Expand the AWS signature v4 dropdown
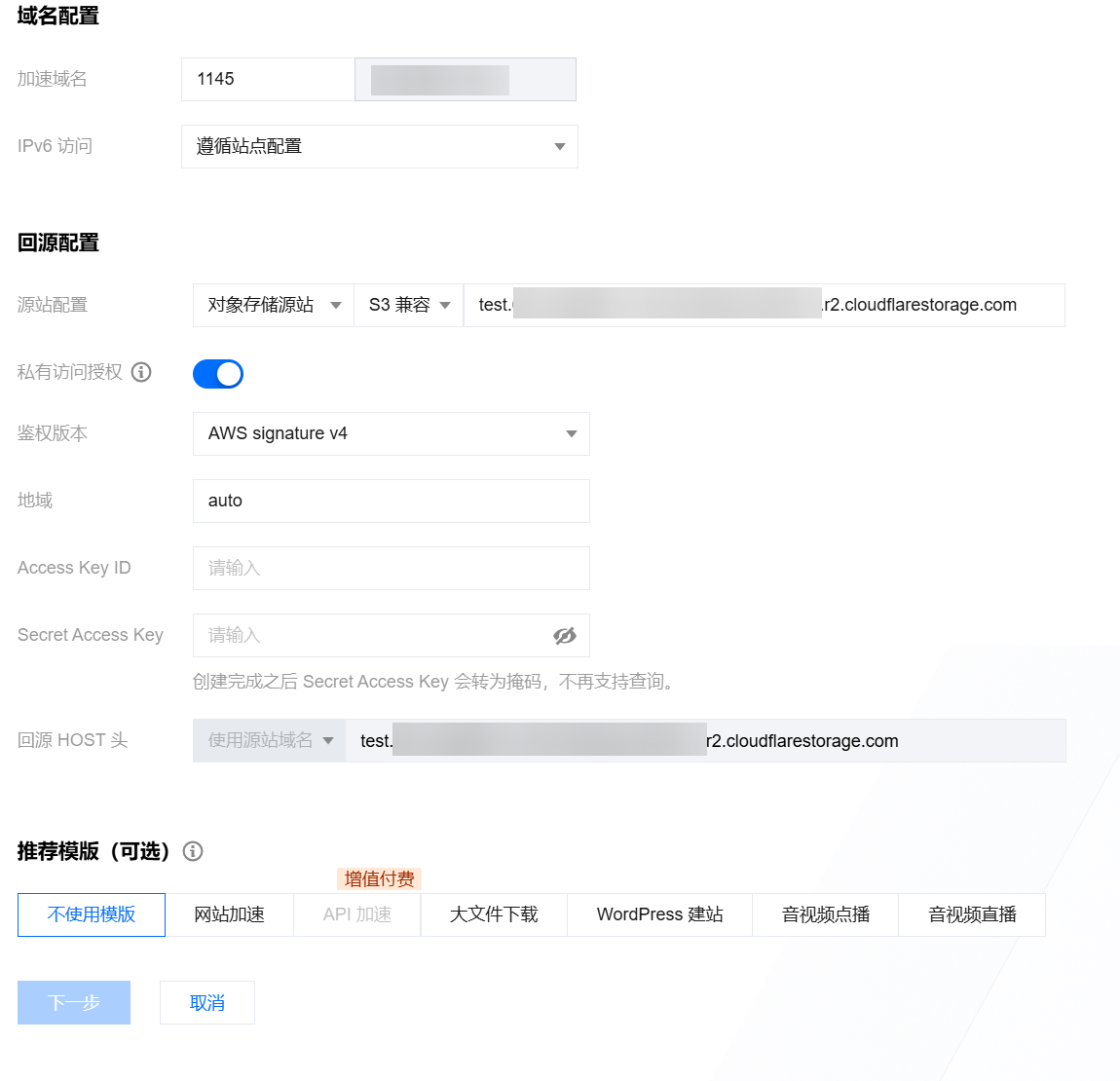Image resolution: width=1120 pixels, height=1081 pixels. tap(391, 434)
